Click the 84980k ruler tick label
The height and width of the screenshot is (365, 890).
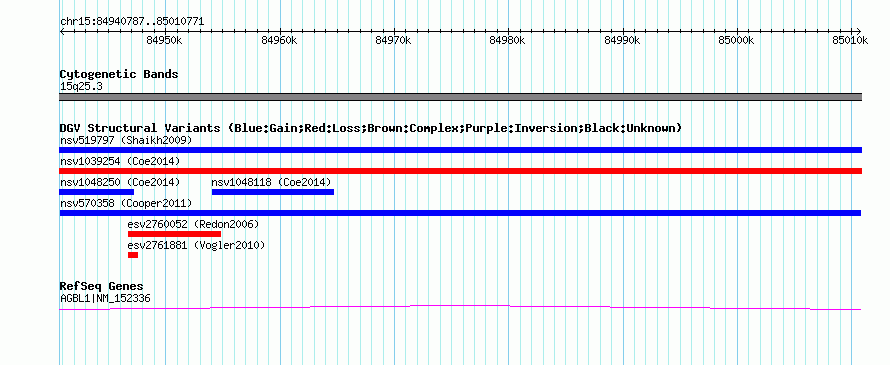[x=508, y=40]
